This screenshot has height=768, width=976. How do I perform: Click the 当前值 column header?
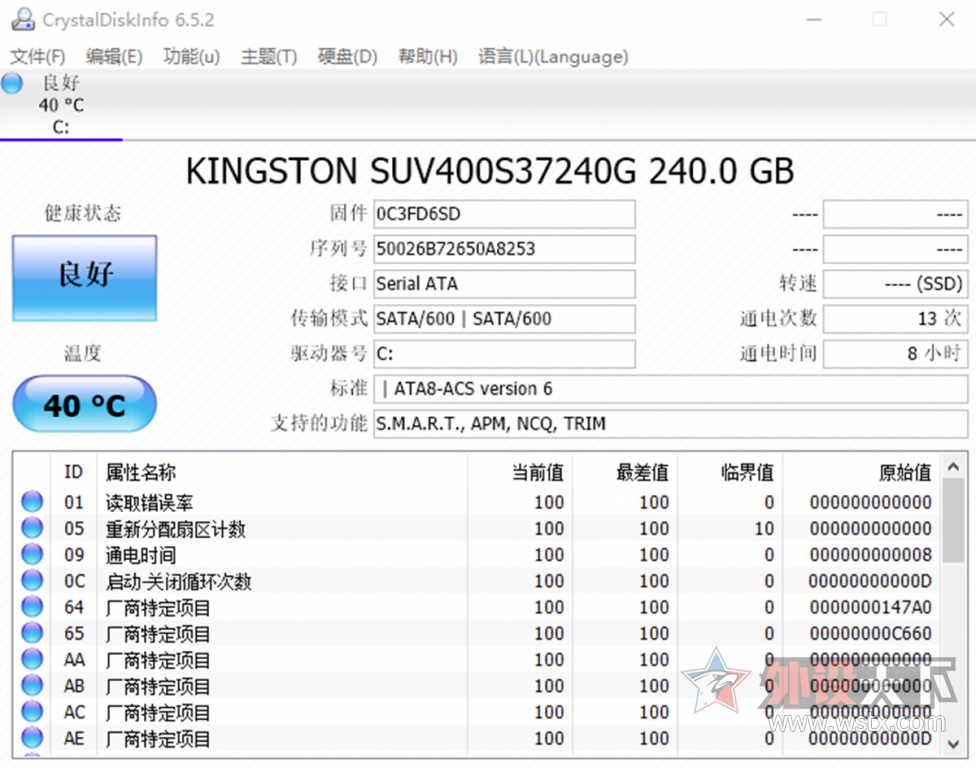tap(520, 472)
